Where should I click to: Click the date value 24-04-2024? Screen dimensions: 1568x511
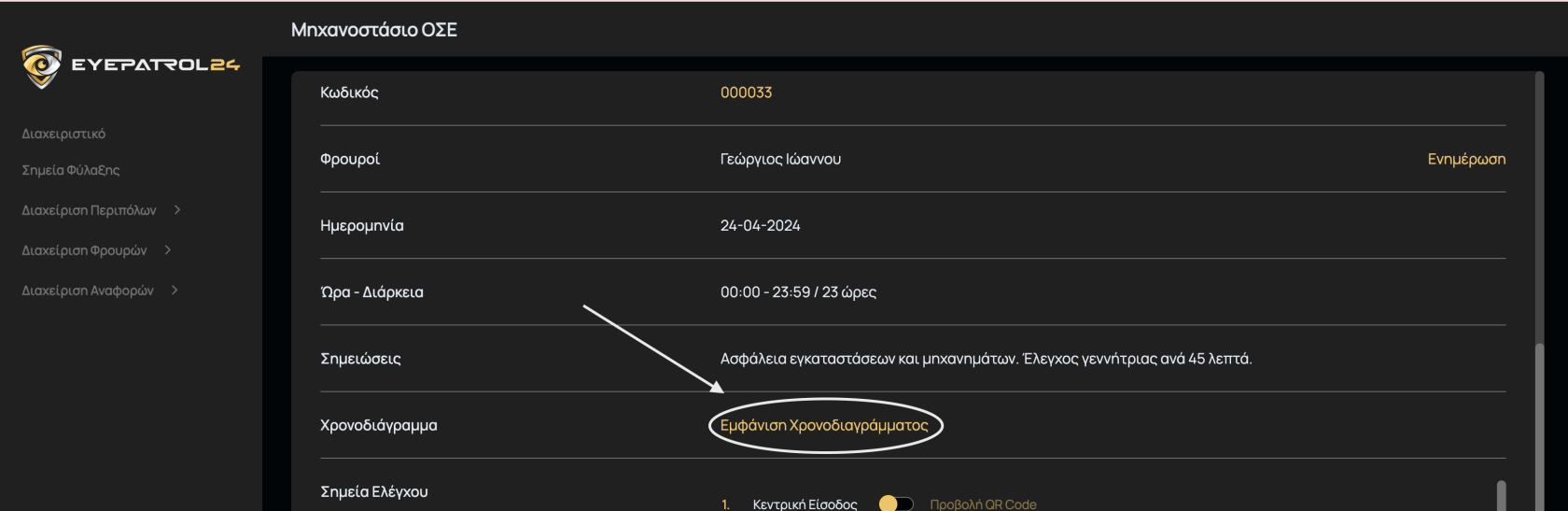pos(760,225)
